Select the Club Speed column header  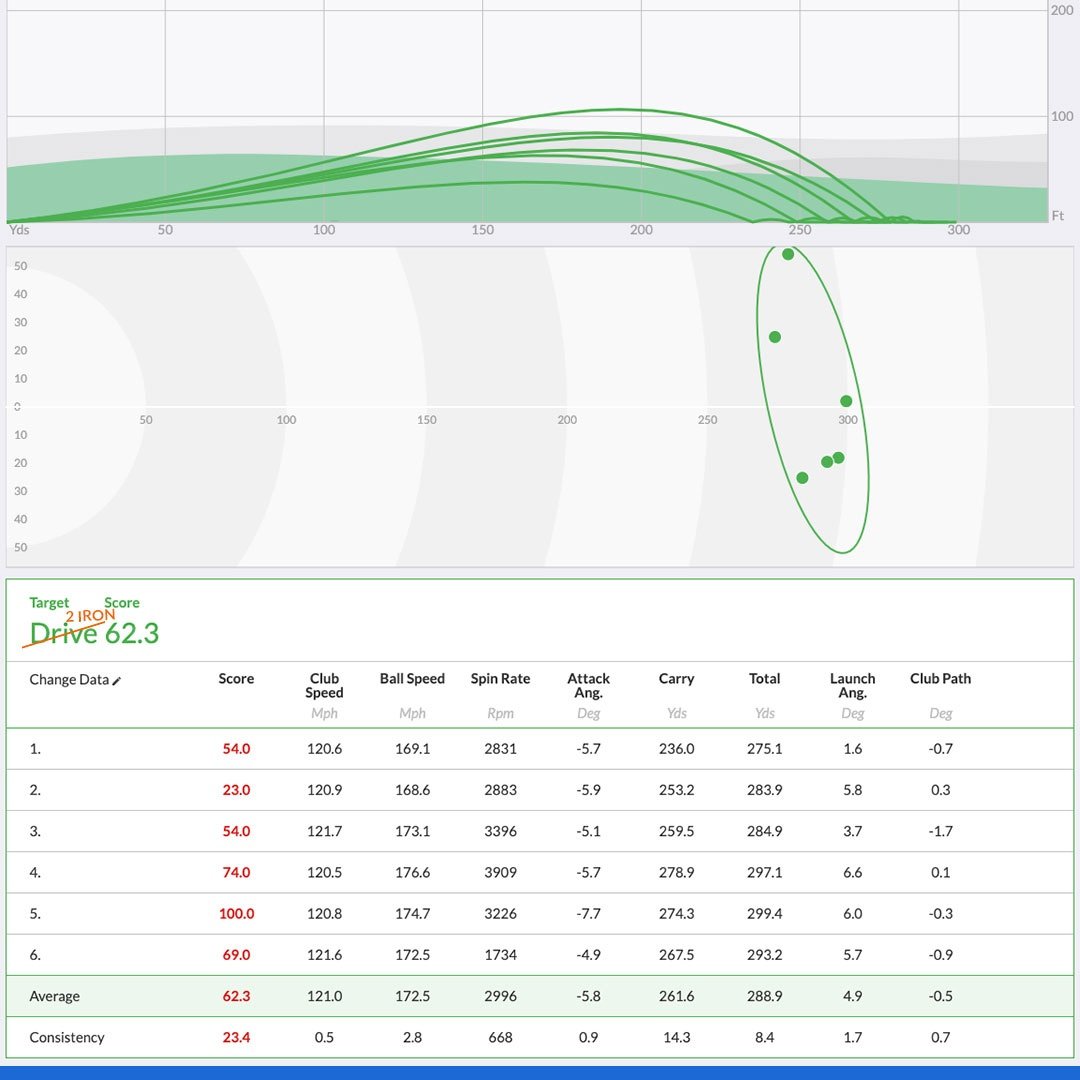tap(324, 685)
